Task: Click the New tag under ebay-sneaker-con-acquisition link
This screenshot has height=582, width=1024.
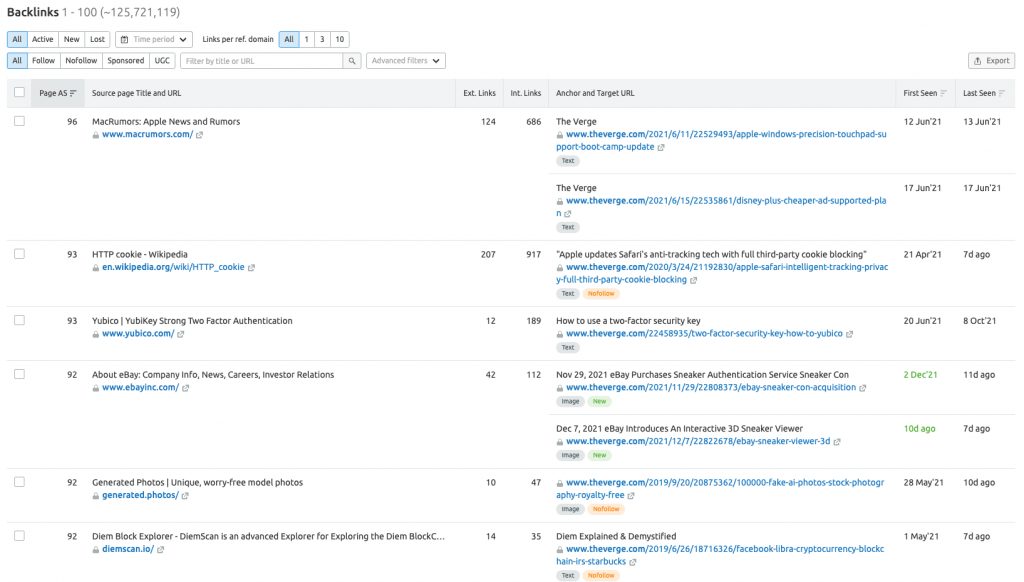Action: point(600,402)
